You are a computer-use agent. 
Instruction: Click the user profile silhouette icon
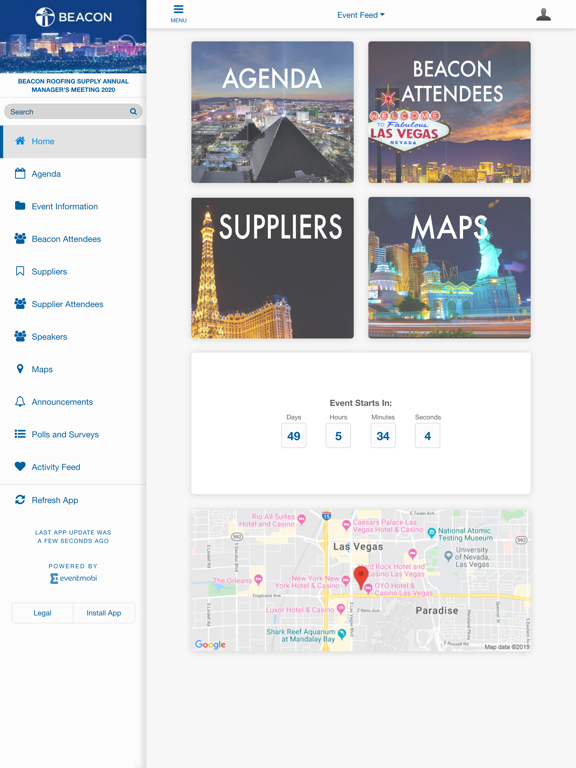pos(543,15)
